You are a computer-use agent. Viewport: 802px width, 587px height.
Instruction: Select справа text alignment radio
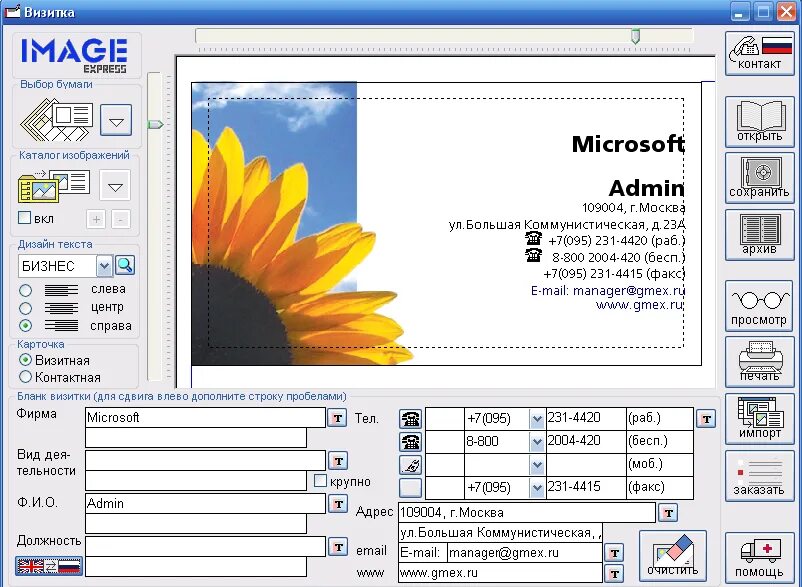[25, 326]
